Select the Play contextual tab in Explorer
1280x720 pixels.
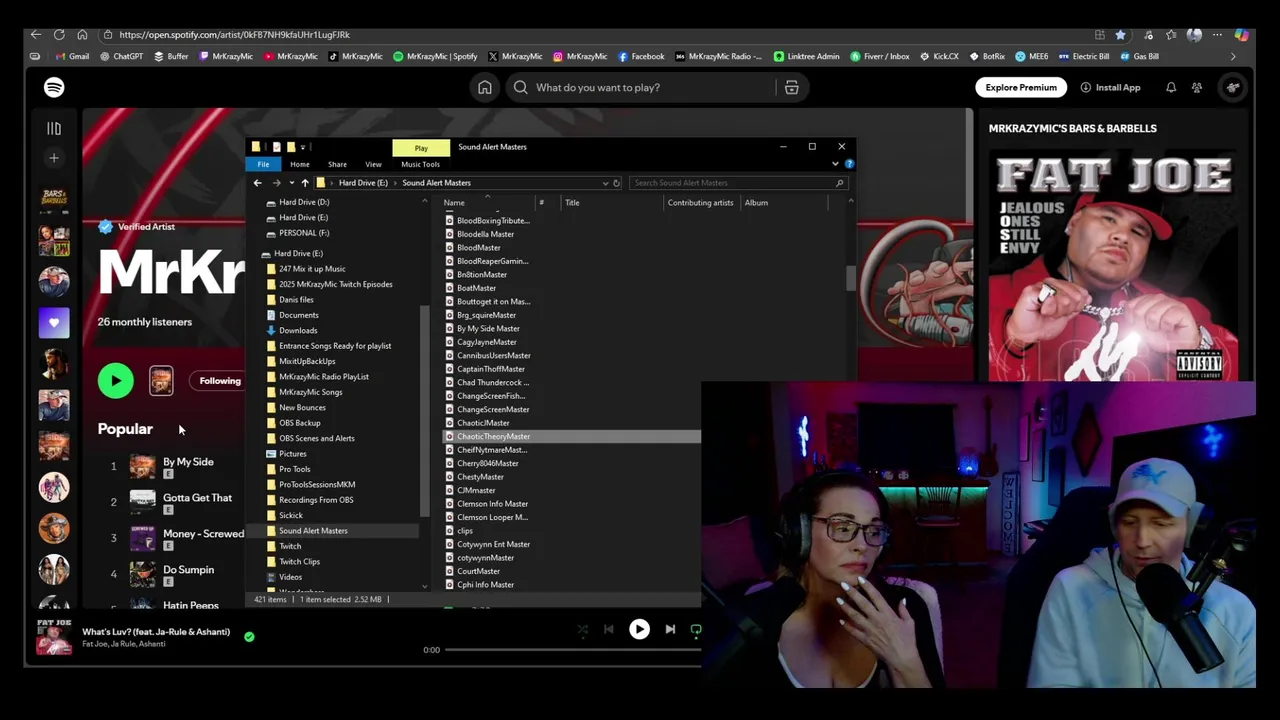click(421, 148)
